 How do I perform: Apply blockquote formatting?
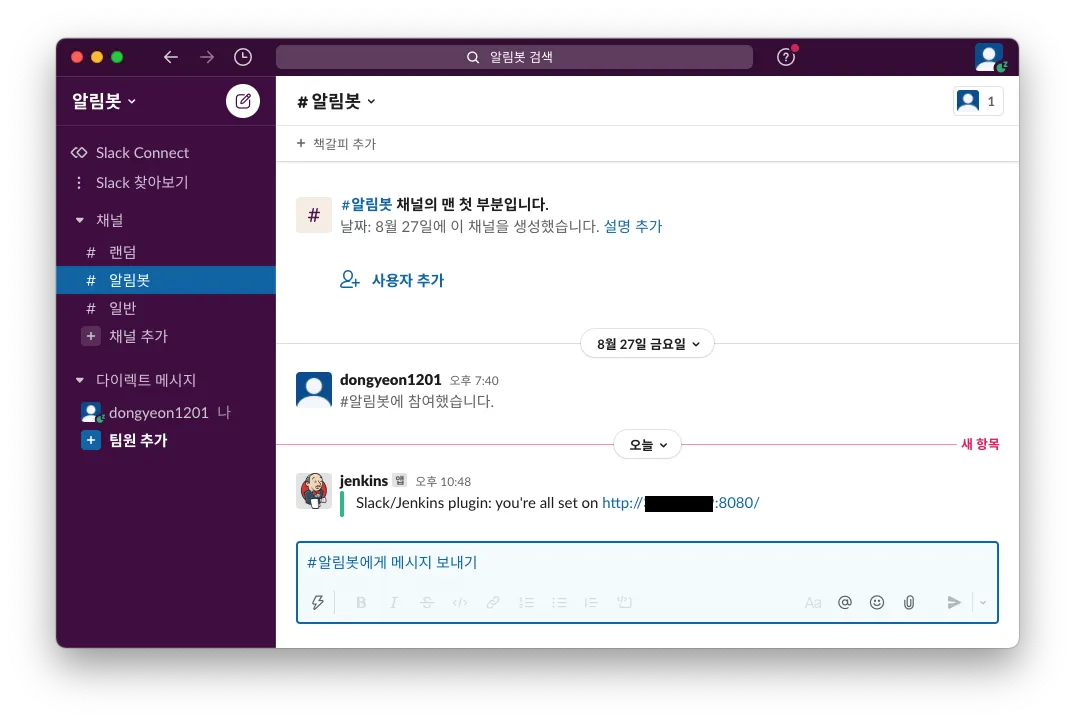(x=591, y=602)
